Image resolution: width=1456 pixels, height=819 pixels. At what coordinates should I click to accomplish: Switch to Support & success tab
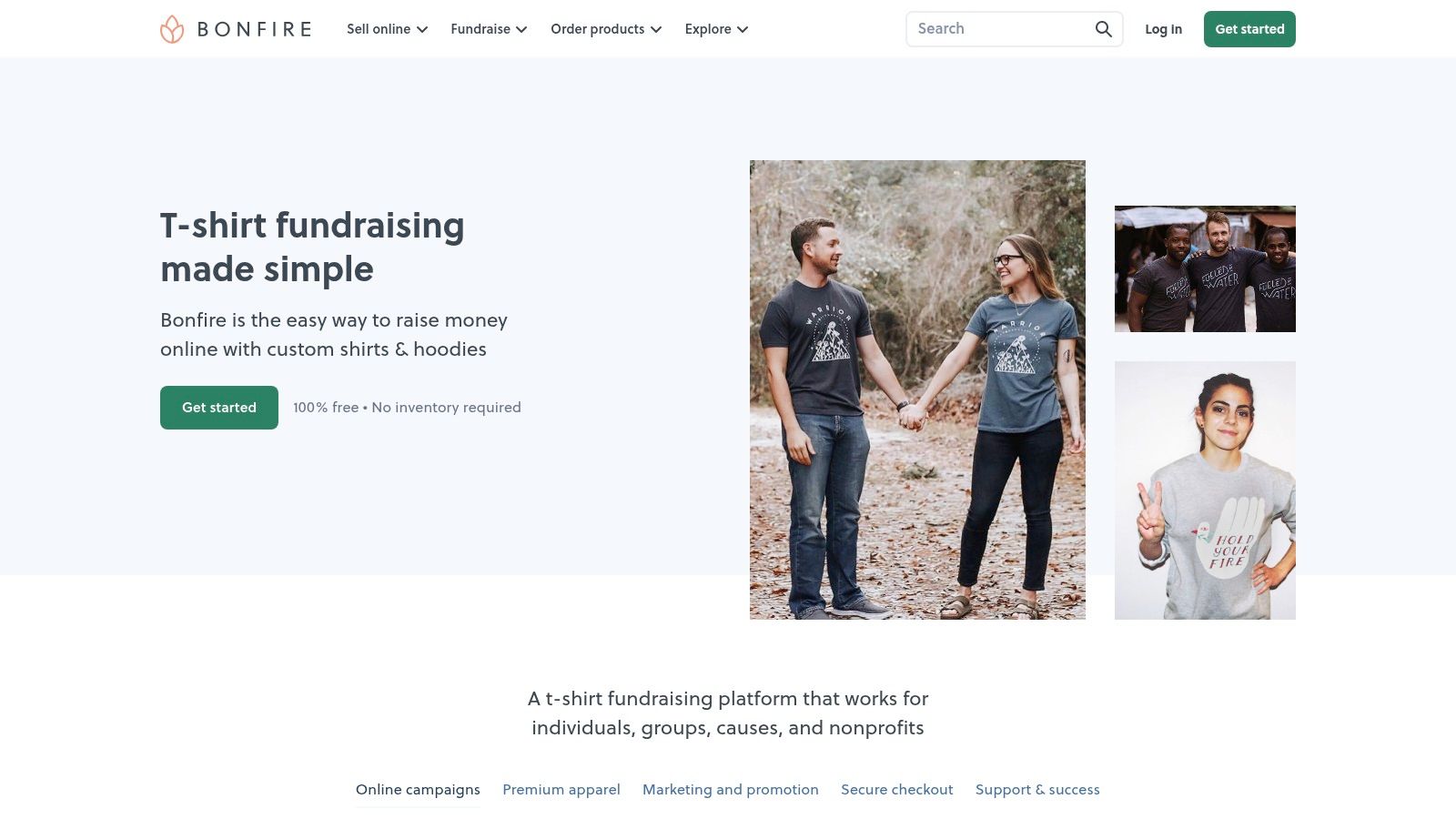(x=1037, y=790)
